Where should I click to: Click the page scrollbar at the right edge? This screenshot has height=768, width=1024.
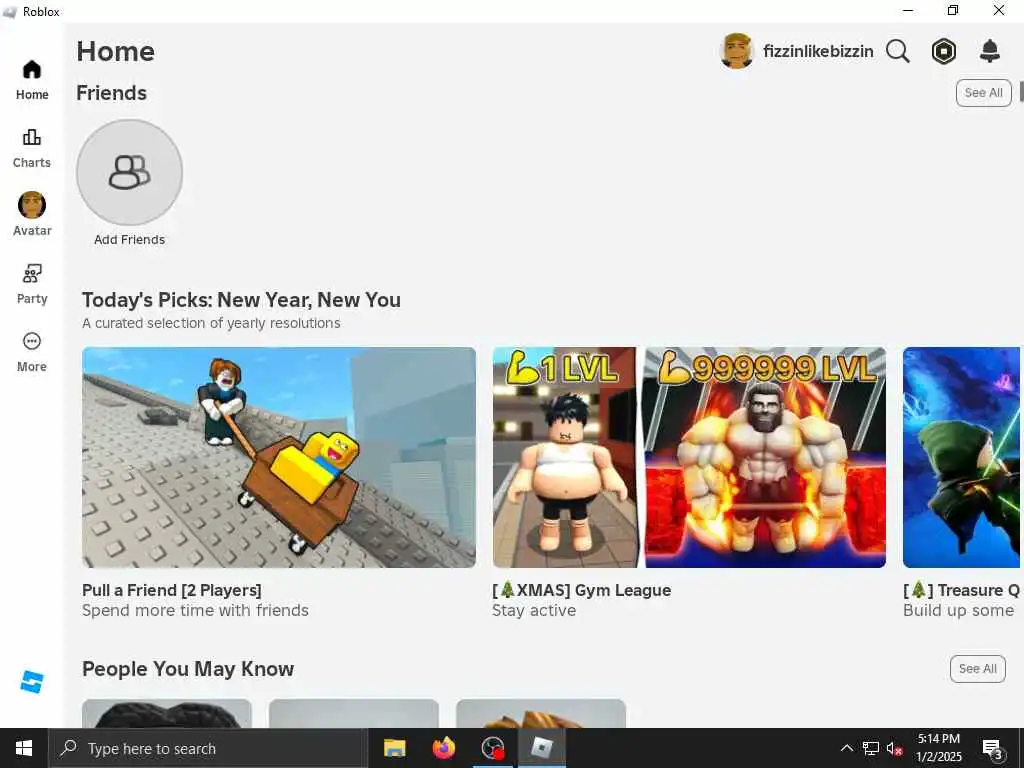coord(1021,92)
